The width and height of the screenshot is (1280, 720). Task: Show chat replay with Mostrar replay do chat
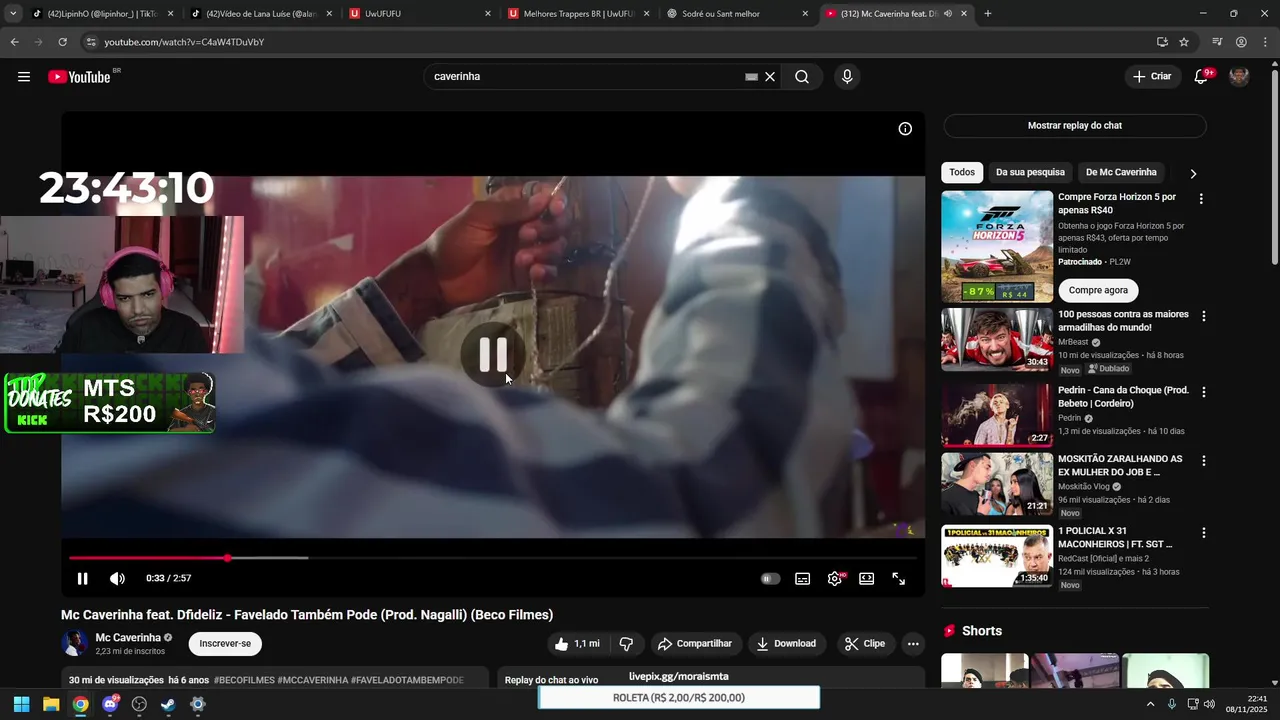tap(1075, 126)
